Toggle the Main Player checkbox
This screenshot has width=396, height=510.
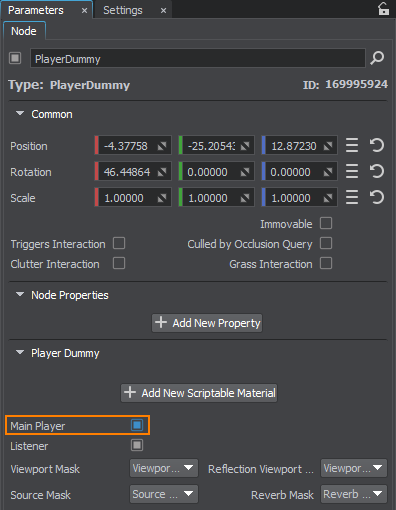tap(137, 425)
